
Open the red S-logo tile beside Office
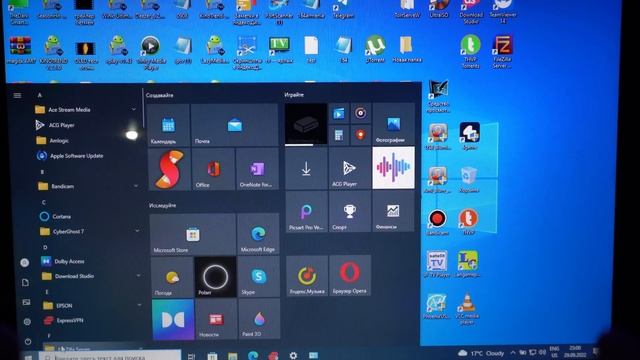tap(169, 169)
